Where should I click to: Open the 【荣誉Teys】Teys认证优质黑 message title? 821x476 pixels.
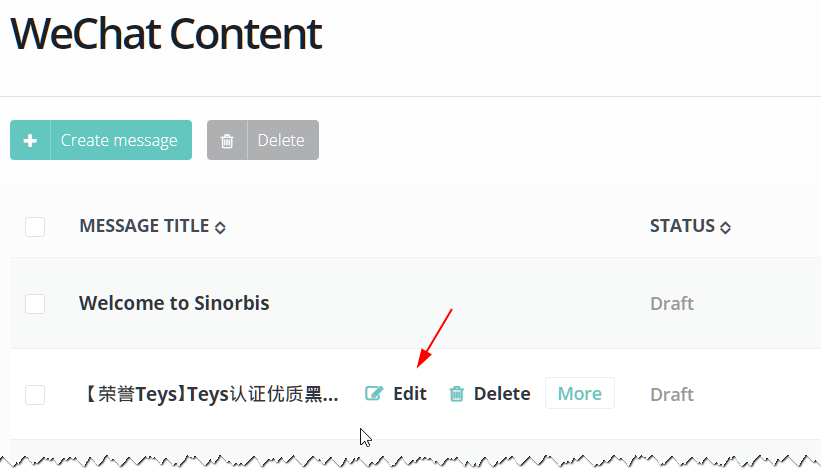[x=209, y=394]
